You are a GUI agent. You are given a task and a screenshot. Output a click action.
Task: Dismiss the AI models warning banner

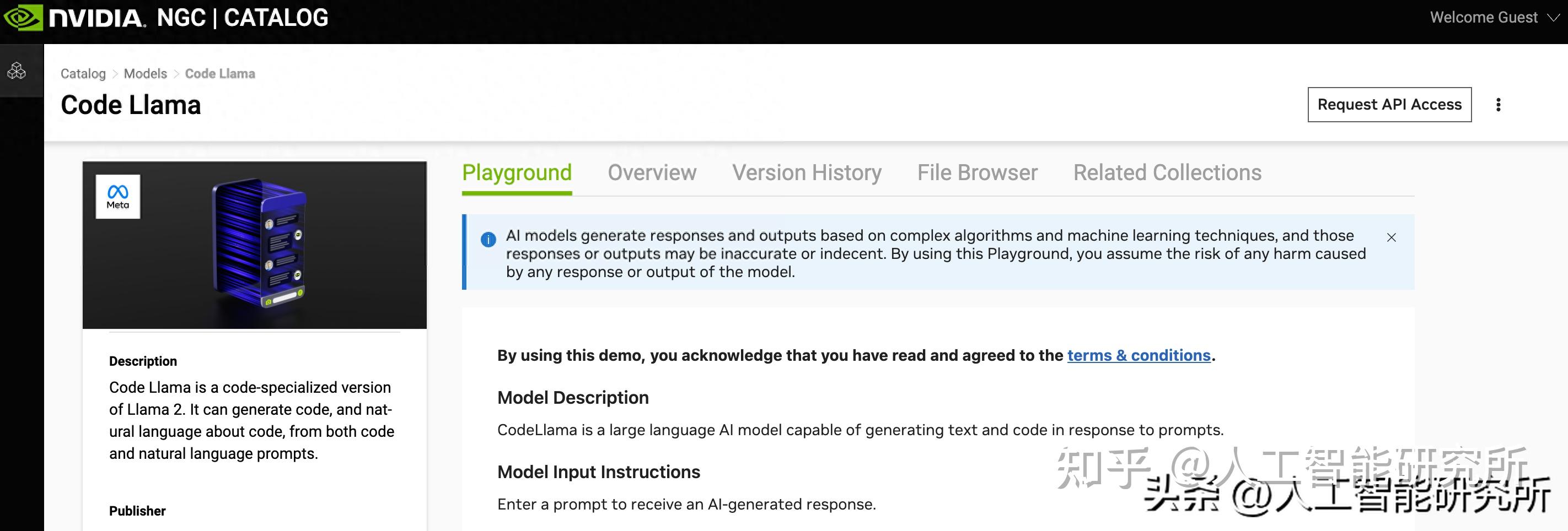[x=1391, y=237]
